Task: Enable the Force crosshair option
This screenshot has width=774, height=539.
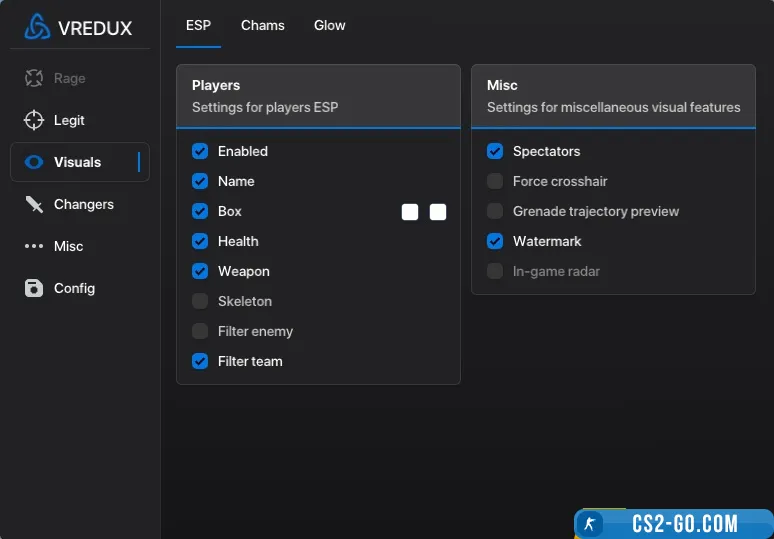Action: pyautogui.click(x=495, y=181)
